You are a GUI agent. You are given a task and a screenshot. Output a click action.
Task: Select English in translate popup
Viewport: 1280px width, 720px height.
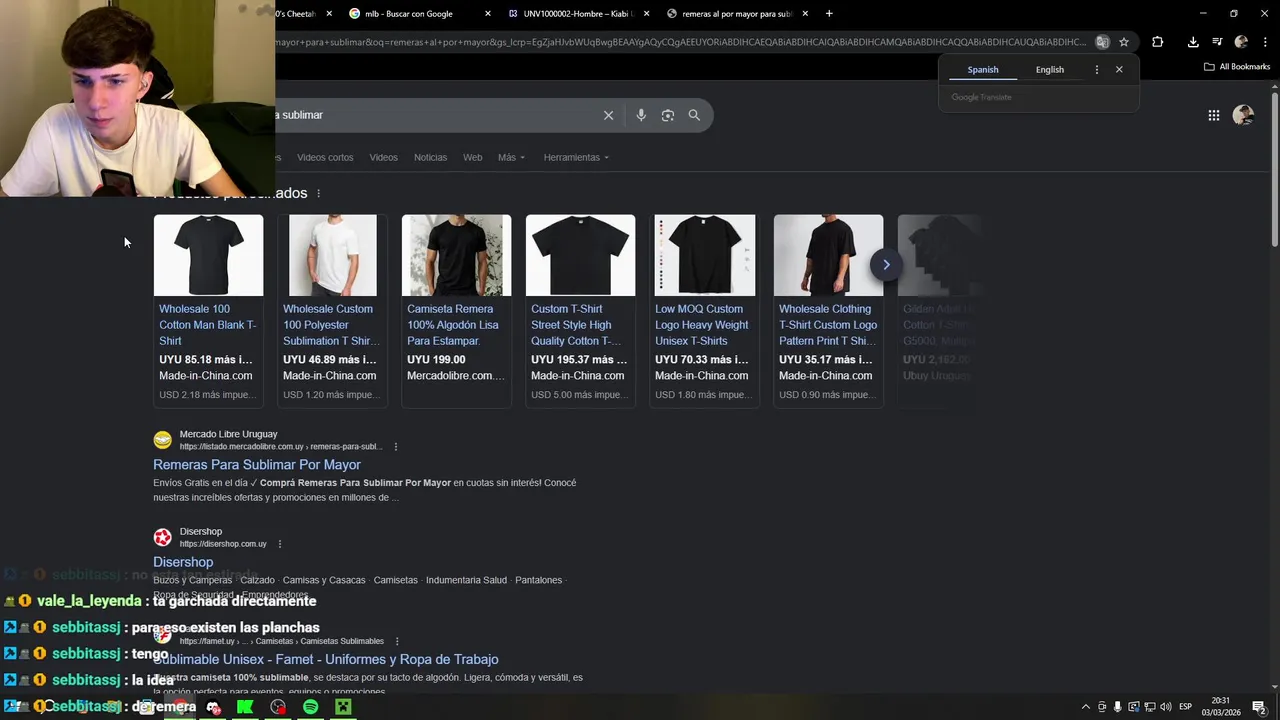click(x=1050, y=70)
